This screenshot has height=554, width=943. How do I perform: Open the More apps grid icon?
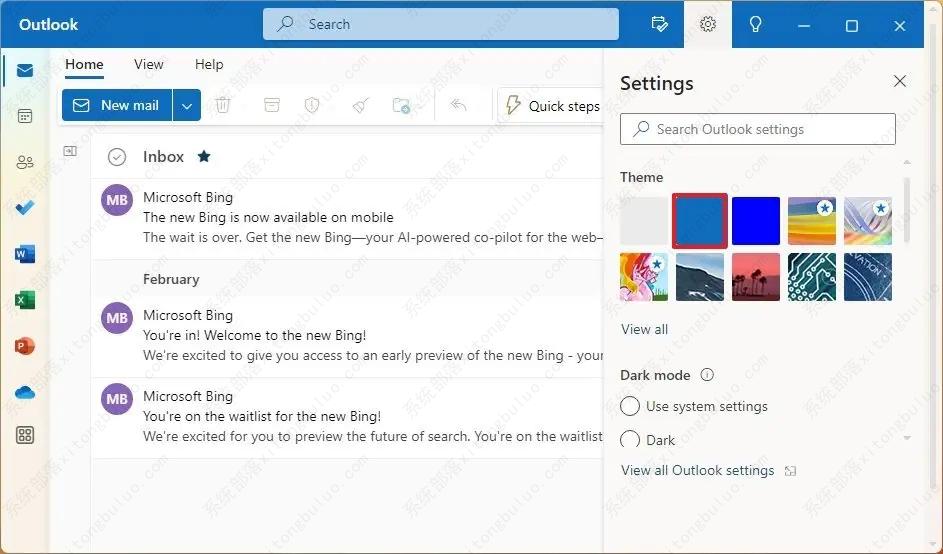[25, 435]
